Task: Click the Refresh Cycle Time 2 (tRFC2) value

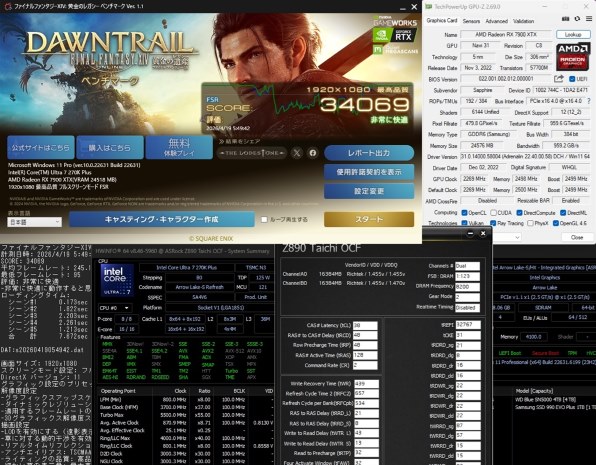Action: (366, 394)
